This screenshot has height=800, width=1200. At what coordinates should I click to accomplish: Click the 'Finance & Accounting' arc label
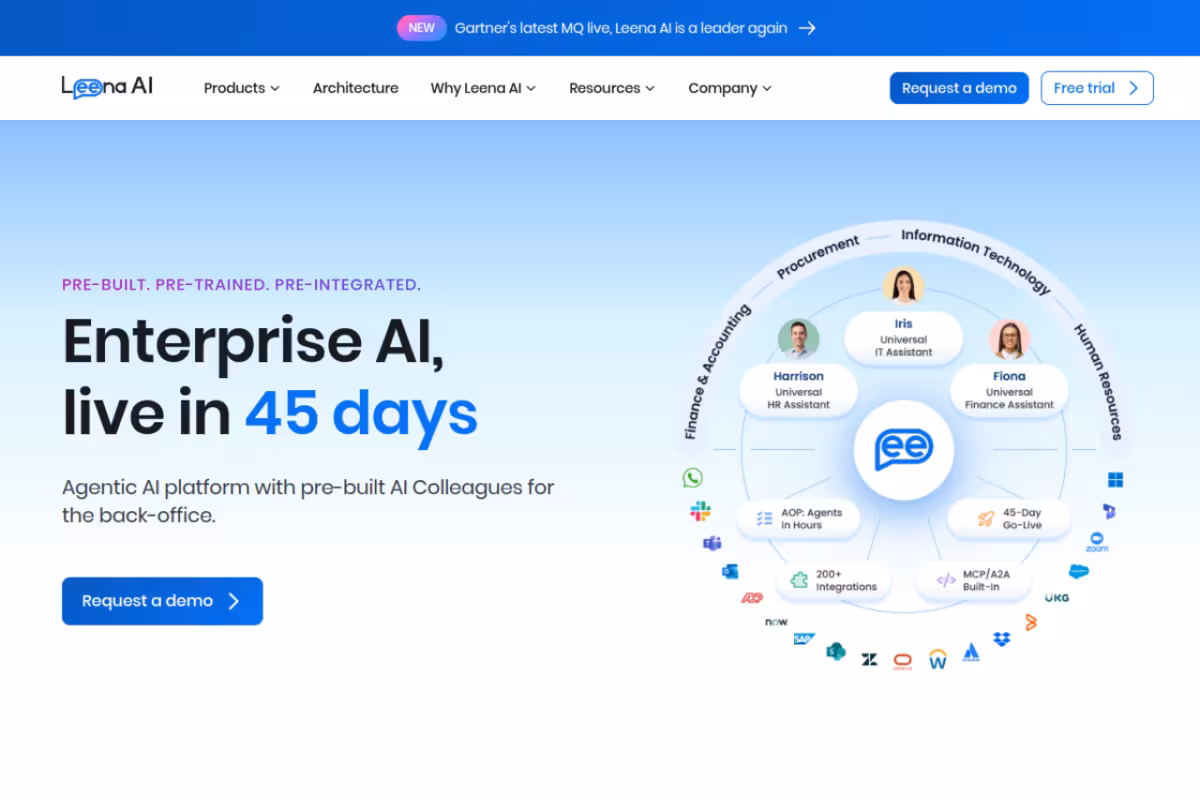click(x=717, y=371)
